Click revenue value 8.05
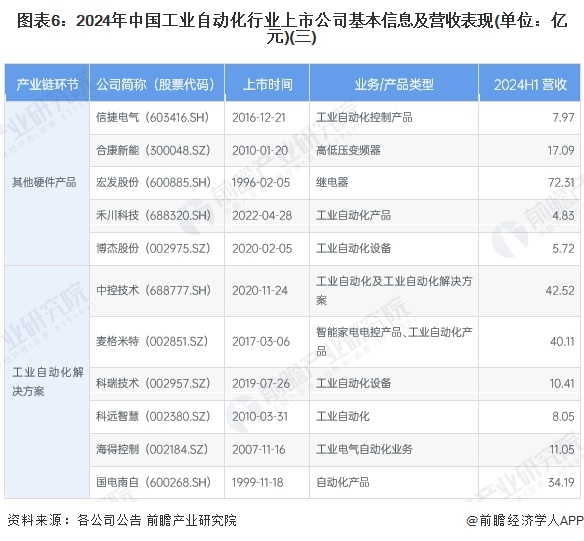The image size is (584, 541). click(564, 416)
